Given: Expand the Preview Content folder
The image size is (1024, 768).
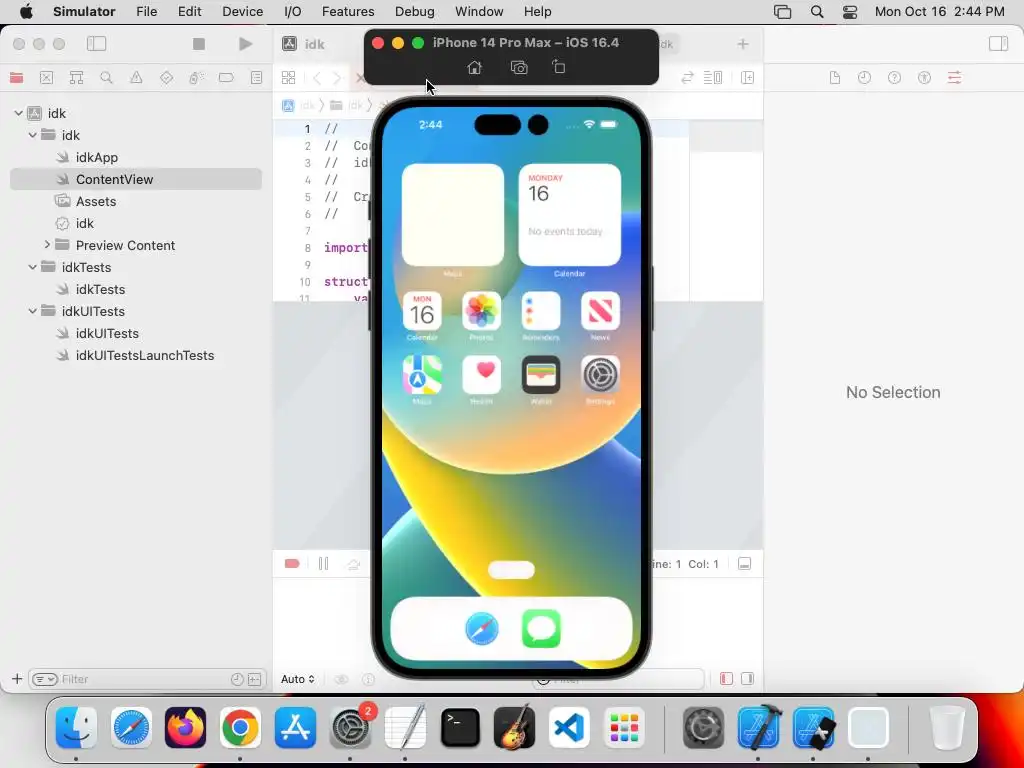Looking at the screenshot, I should (x=47, y=245).
